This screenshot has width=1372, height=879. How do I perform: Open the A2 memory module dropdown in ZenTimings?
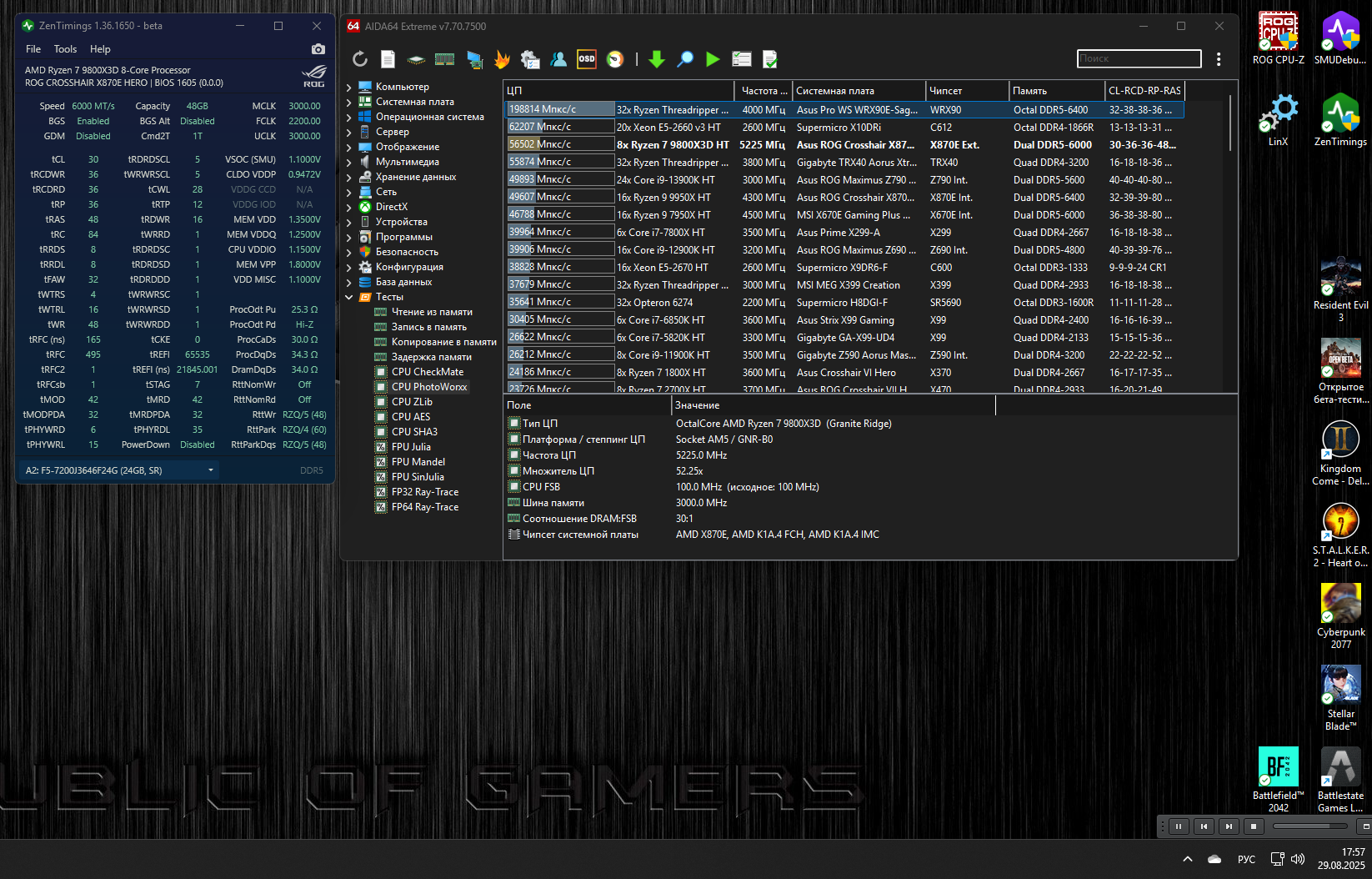[118, 470]
